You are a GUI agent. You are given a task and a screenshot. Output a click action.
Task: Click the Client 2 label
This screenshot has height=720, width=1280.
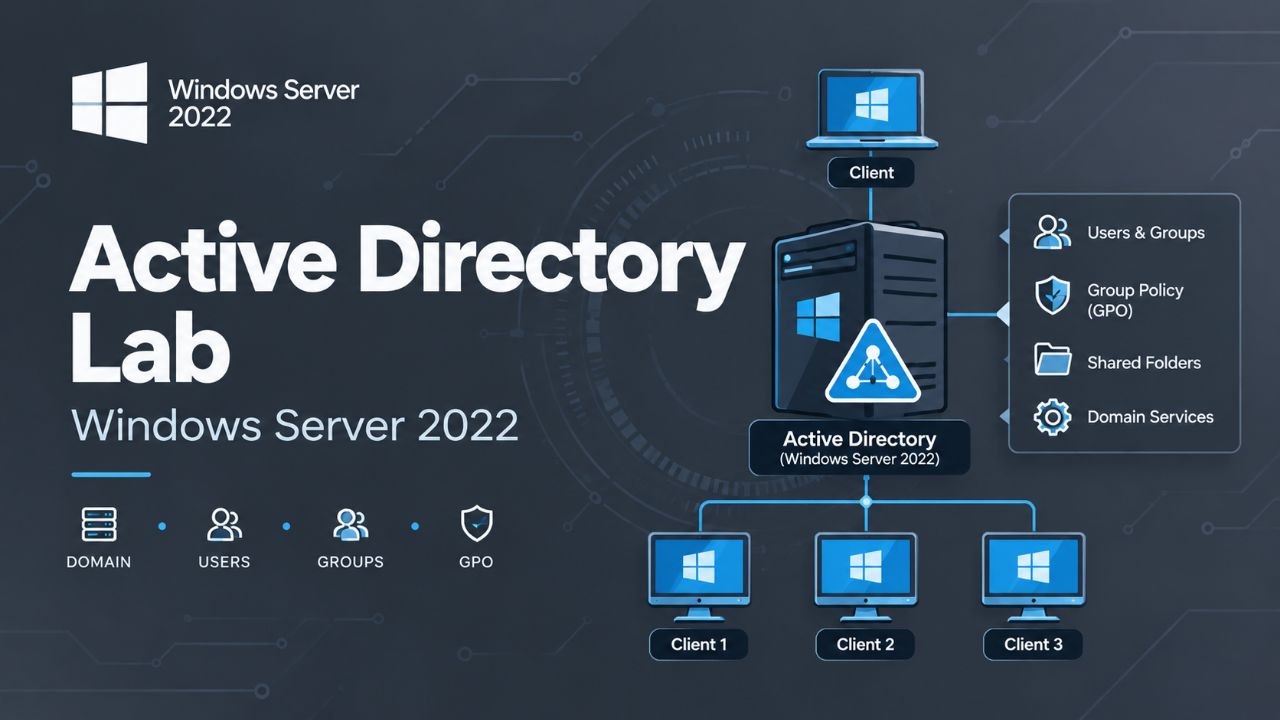coord(866,644)
